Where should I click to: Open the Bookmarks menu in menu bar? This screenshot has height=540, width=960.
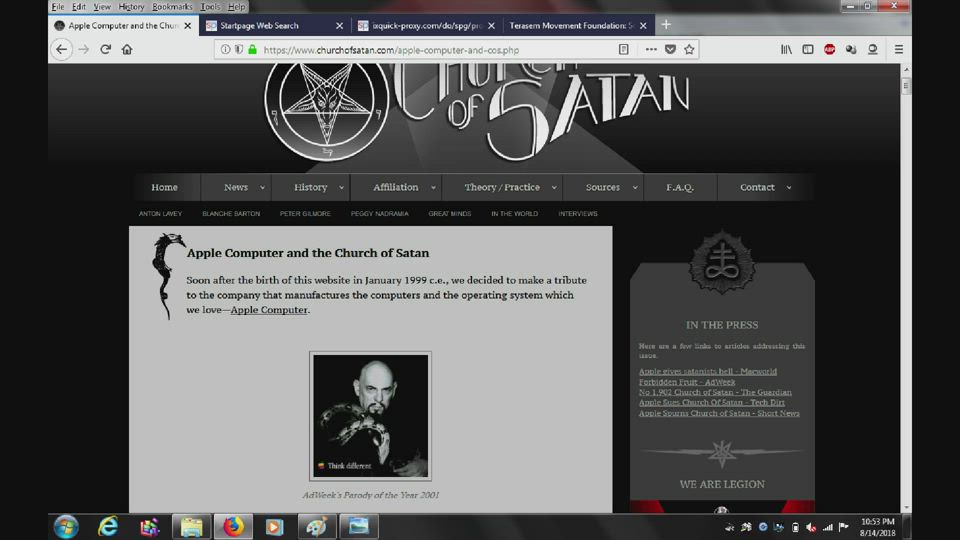coord(172,6)
